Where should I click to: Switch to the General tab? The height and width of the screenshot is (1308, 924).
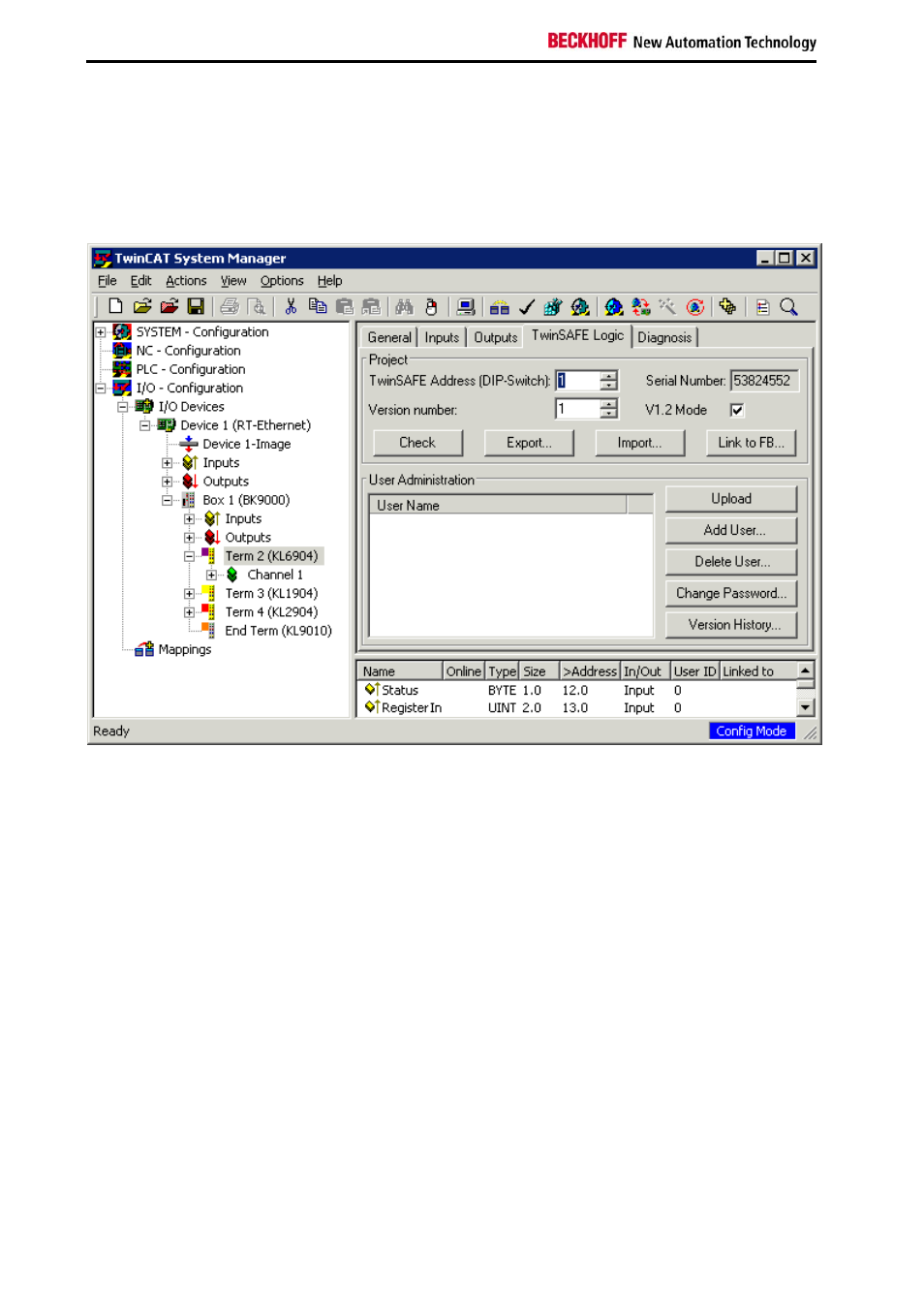coord(389,337)
